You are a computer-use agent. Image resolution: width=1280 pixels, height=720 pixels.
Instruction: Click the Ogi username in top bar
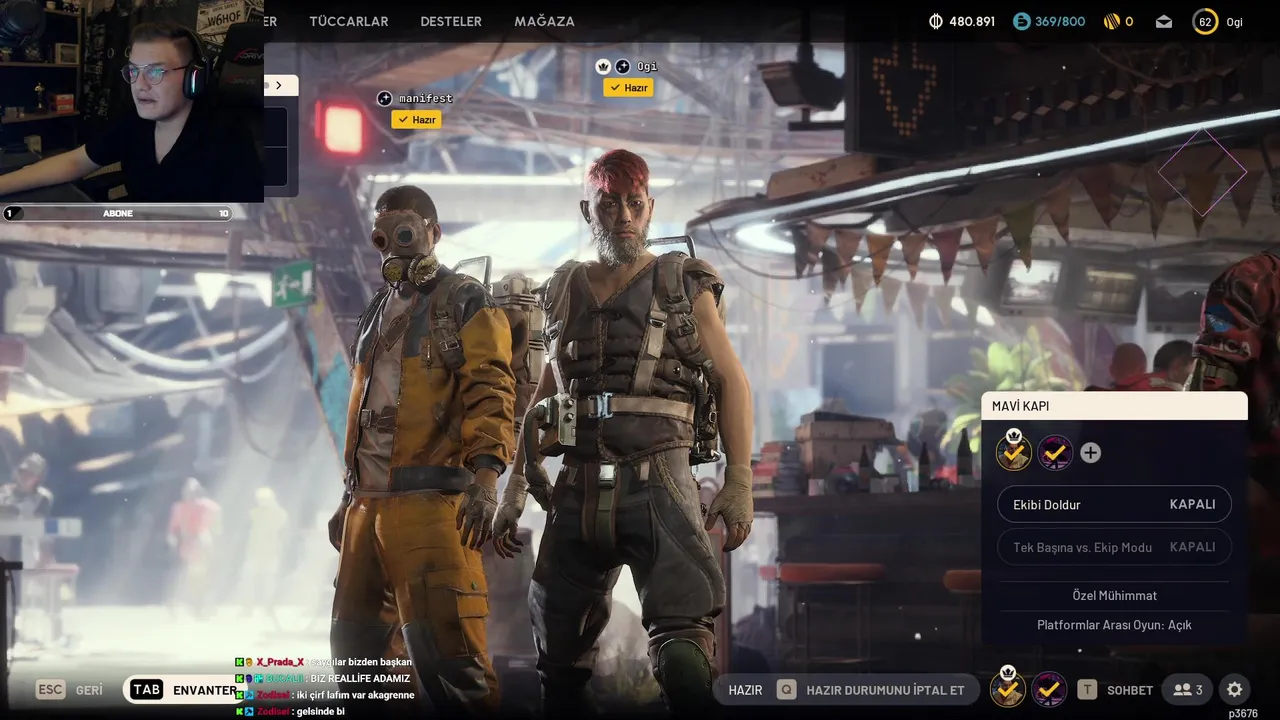coord(1235,22)
